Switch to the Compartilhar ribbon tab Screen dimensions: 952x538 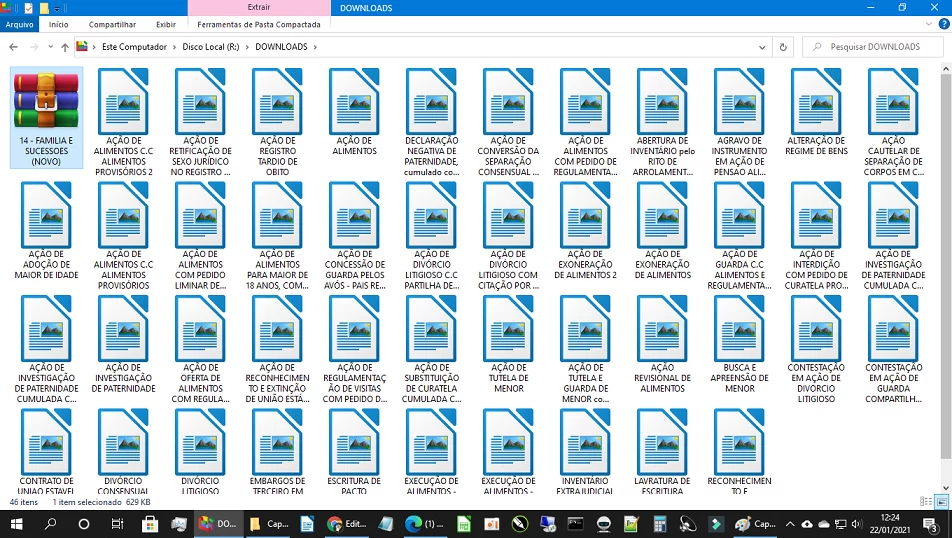pos(112,24)
